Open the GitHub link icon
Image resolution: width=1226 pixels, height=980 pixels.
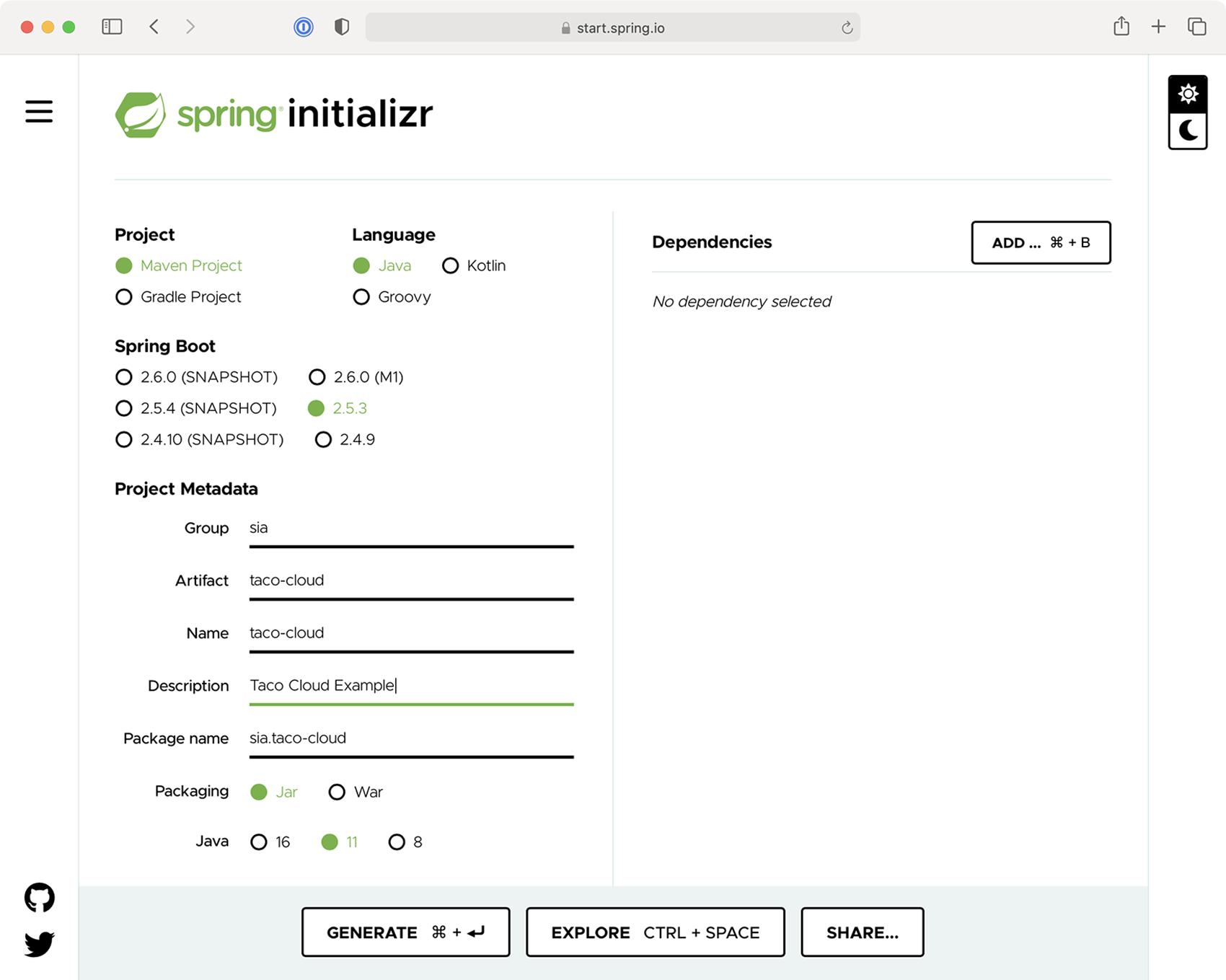pos(40,898)
